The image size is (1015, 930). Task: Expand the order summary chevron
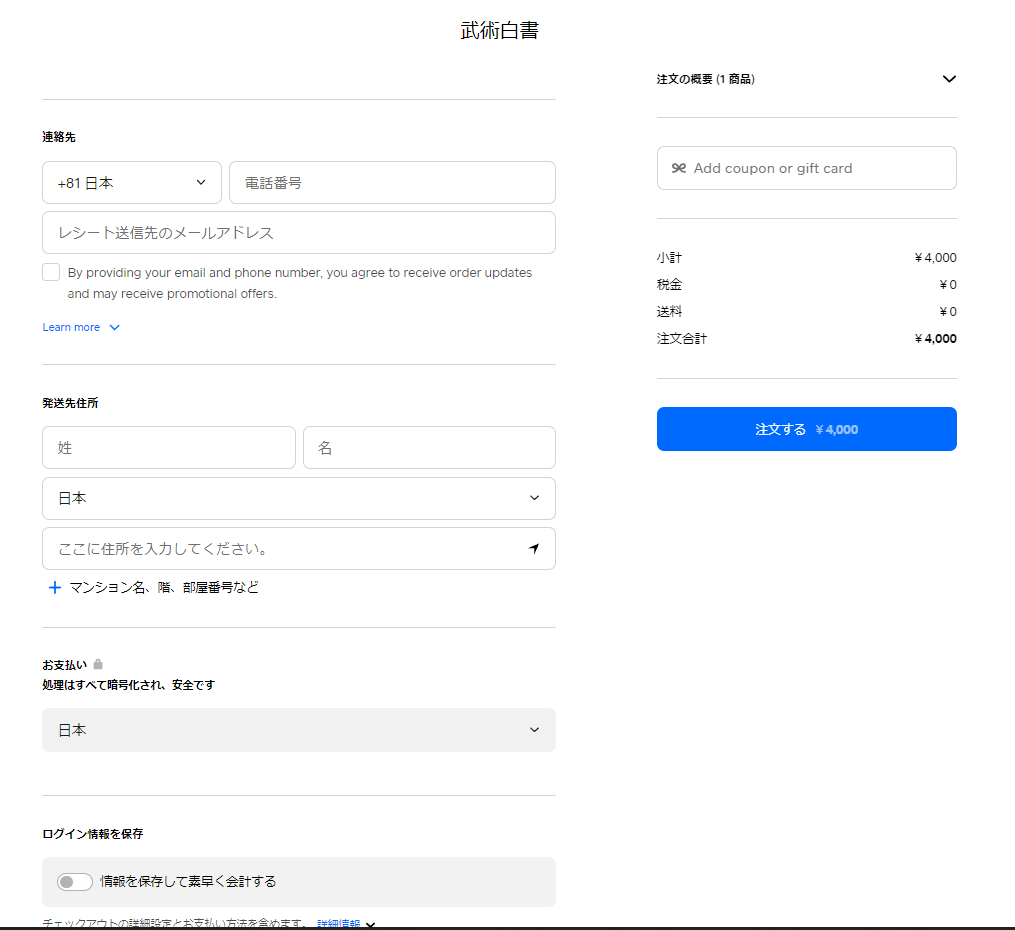point(949,79)
